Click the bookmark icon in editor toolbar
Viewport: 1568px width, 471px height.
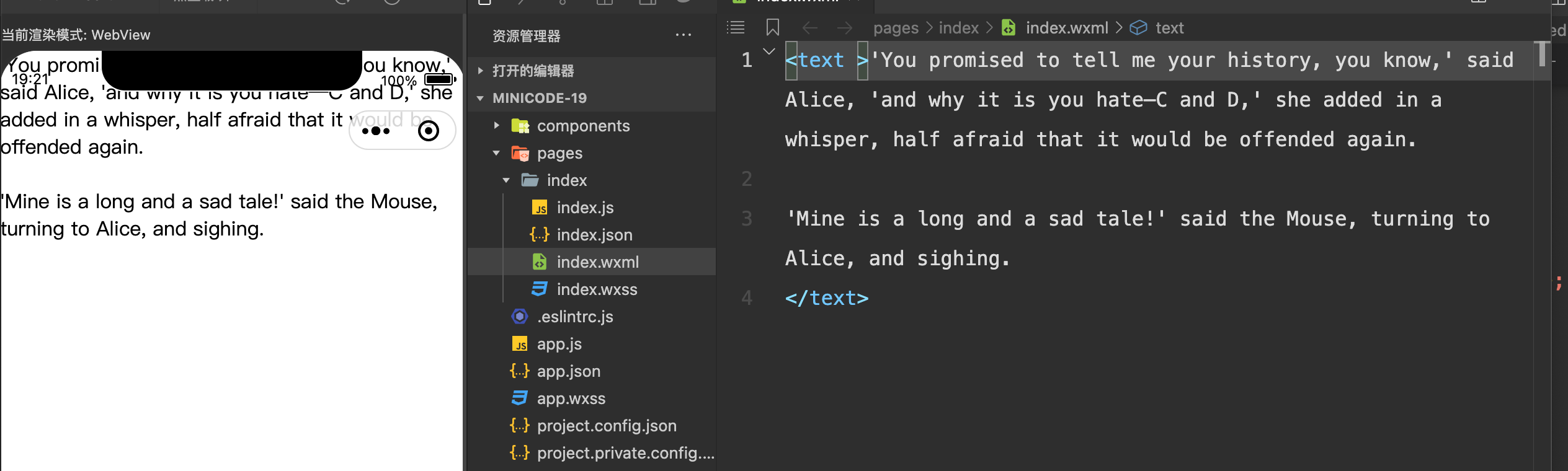pos(773,28)
